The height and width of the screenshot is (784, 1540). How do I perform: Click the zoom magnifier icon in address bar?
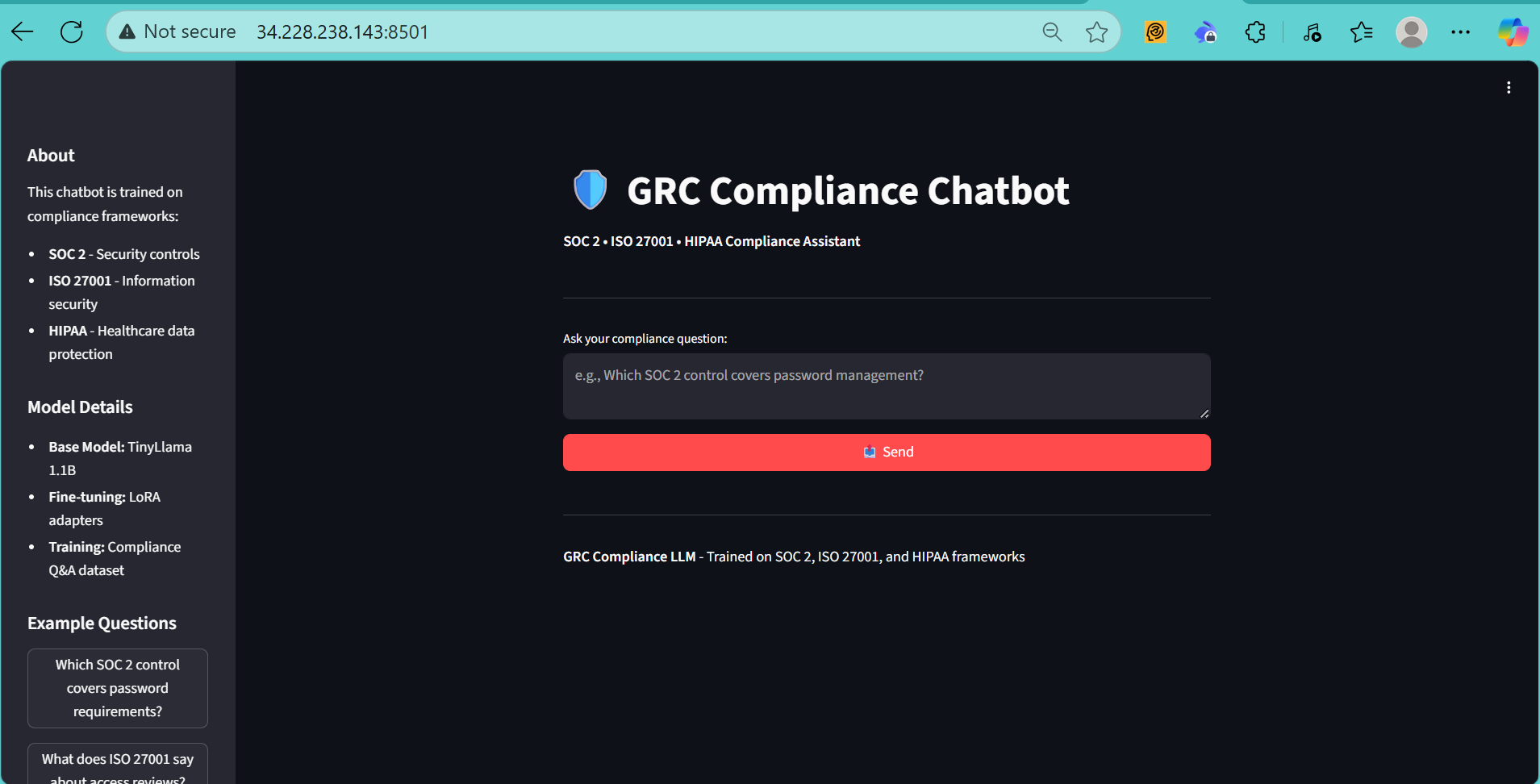click(1051, 31)
